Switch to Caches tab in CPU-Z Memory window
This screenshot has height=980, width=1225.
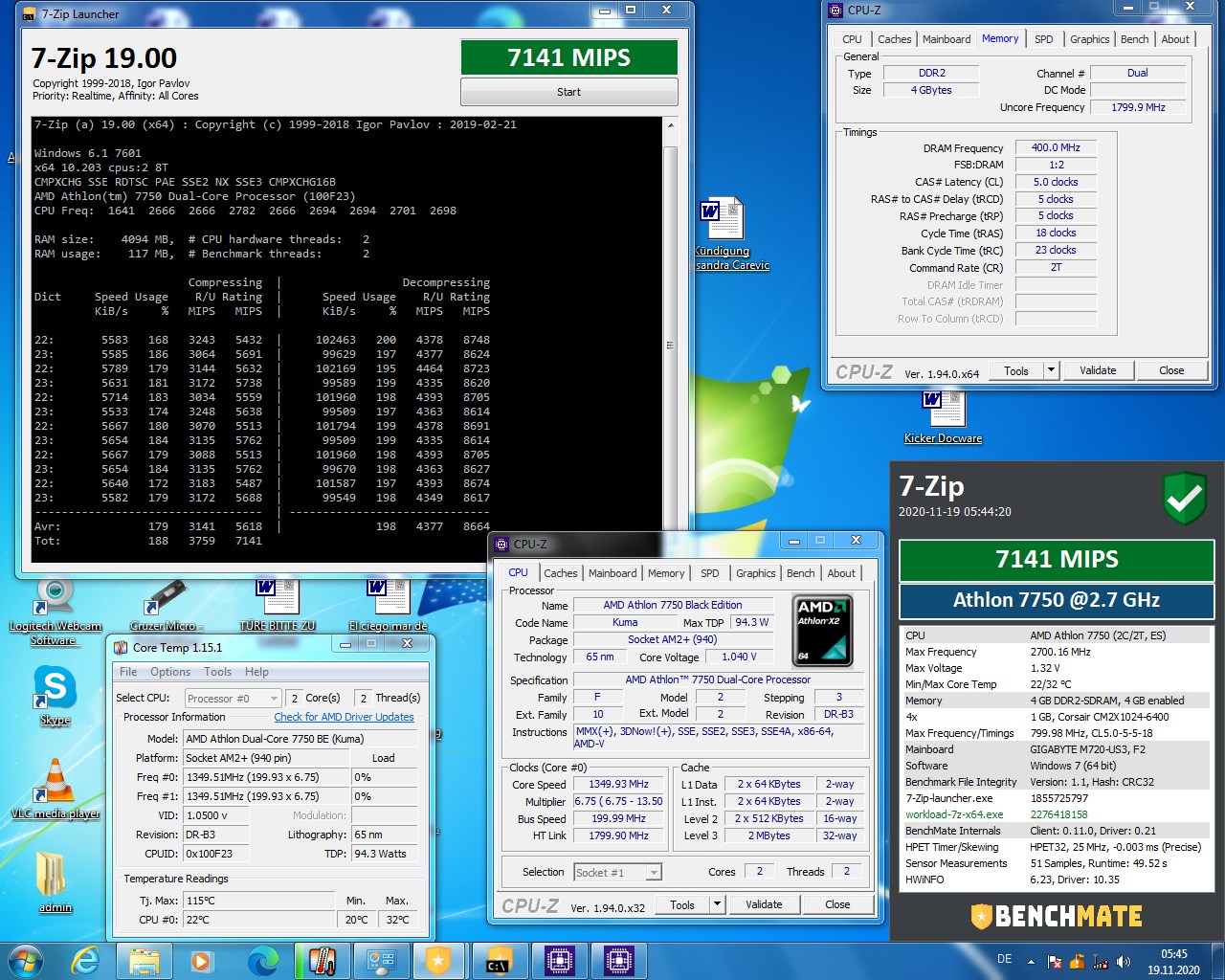point(894,39)
